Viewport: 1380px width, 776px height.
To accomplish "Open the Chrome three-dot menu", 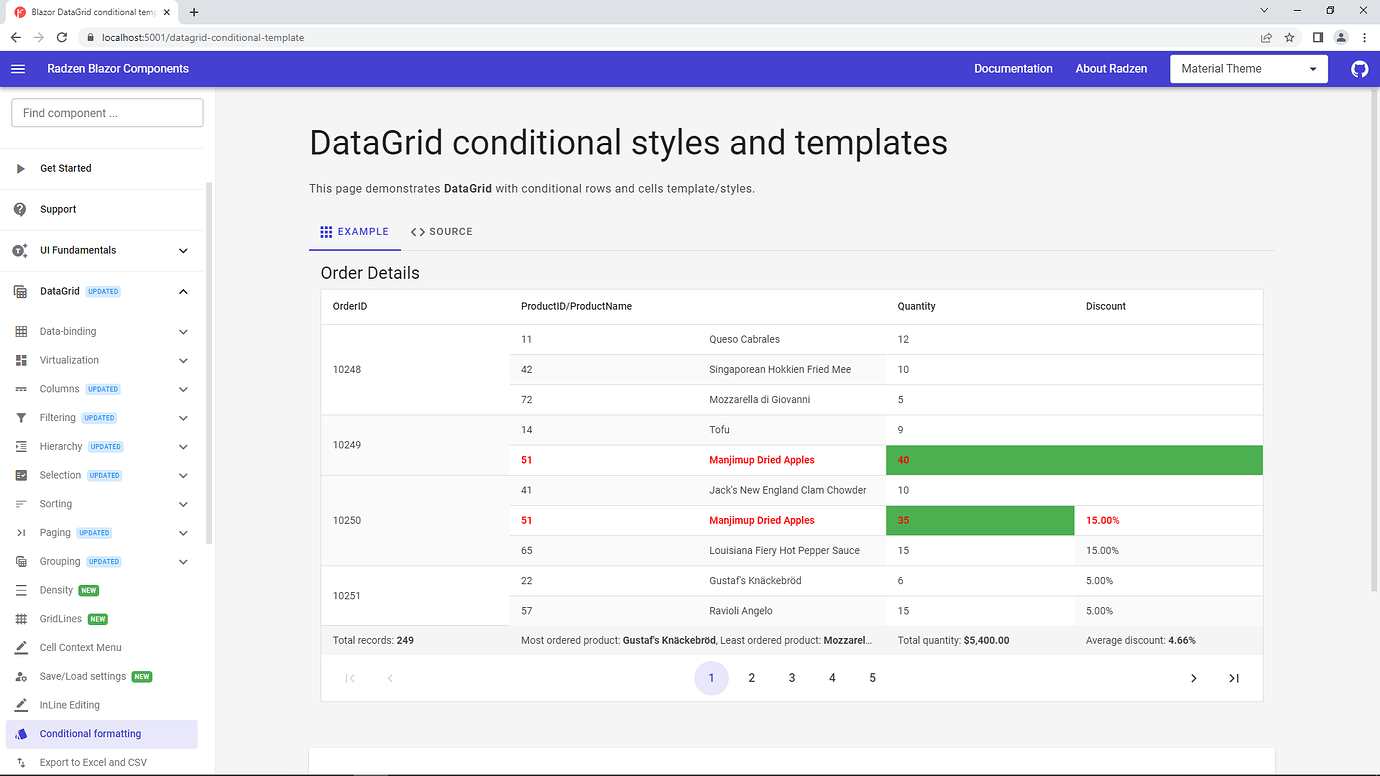I will [1365, 37].
